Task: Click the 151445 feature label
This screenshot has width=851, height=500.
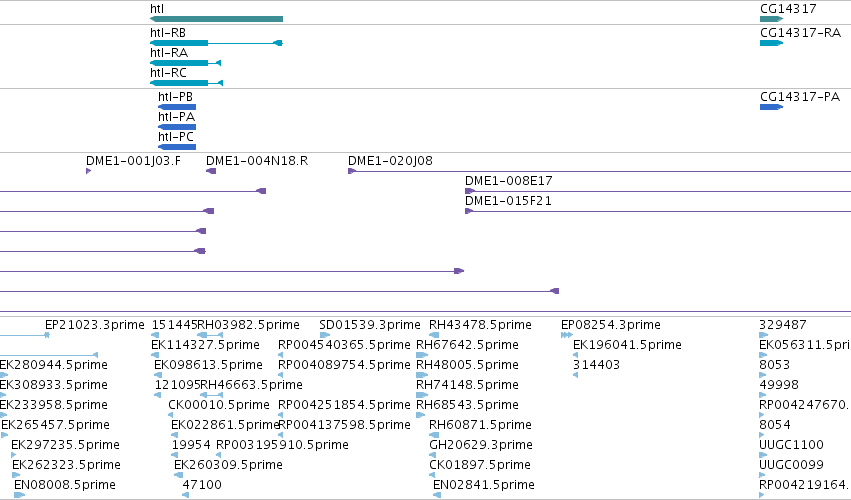Action: tap(174, 325)
